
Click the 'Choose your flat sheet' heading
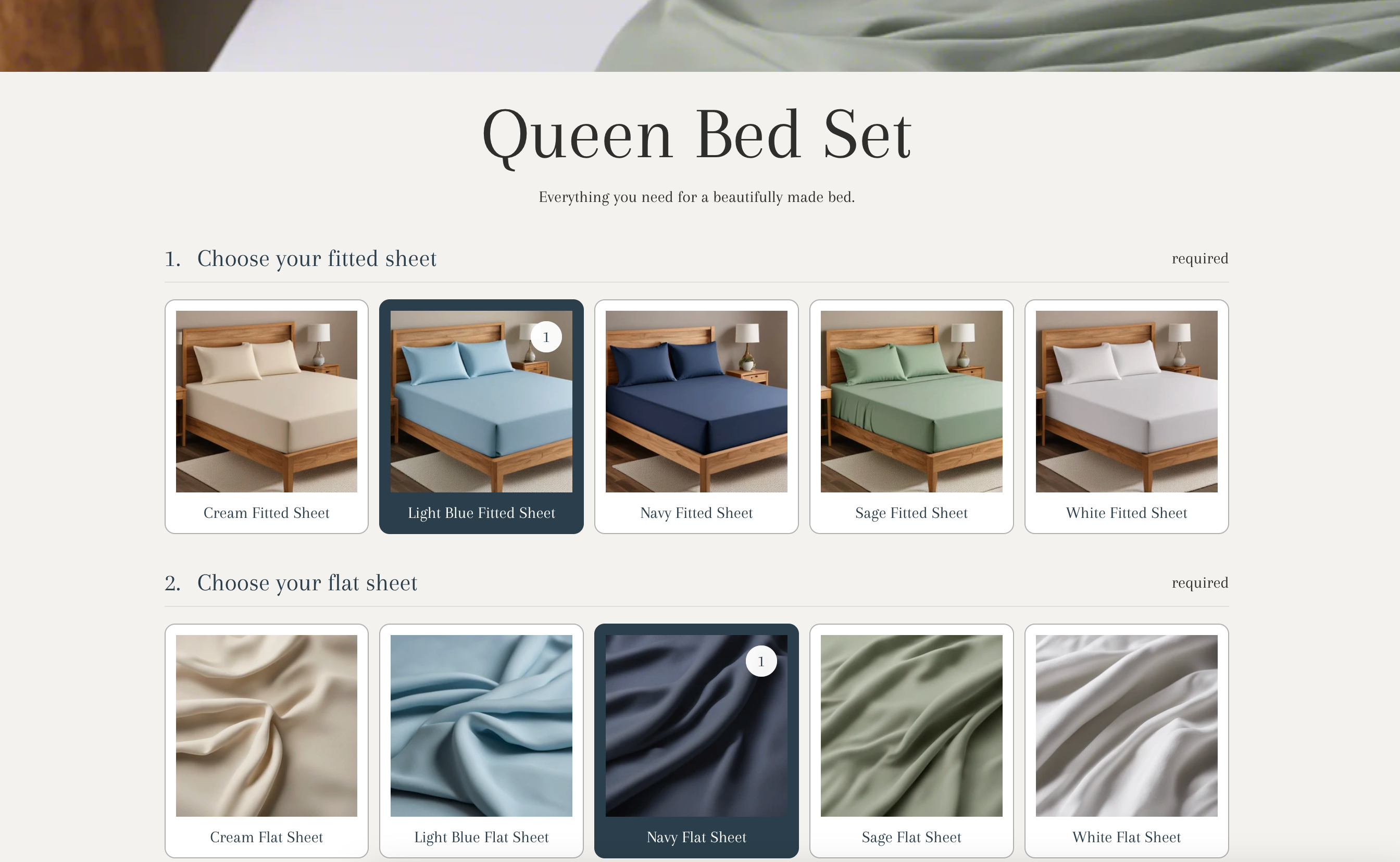coord(307,582)
